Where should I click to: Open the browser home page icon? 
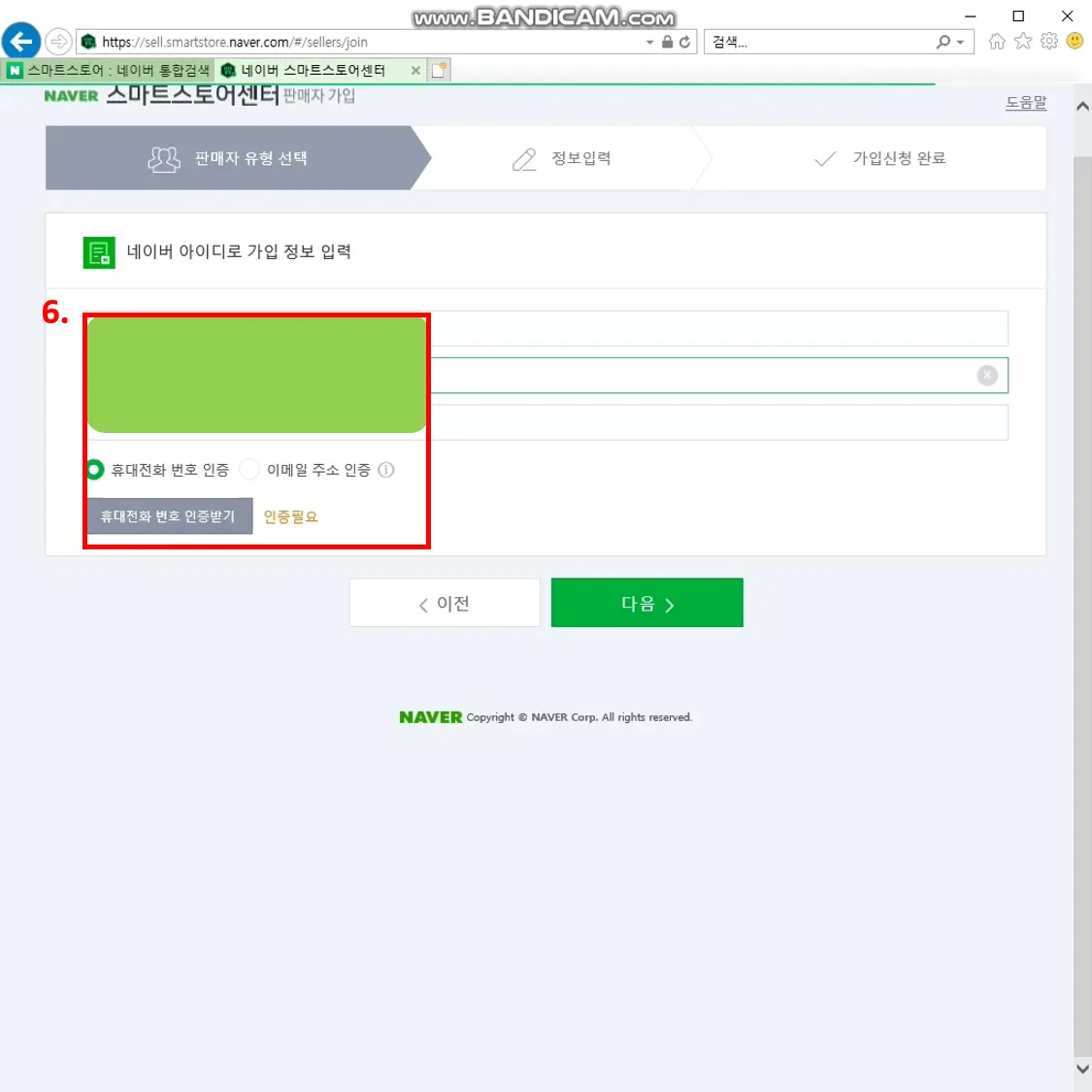(997, 41)
